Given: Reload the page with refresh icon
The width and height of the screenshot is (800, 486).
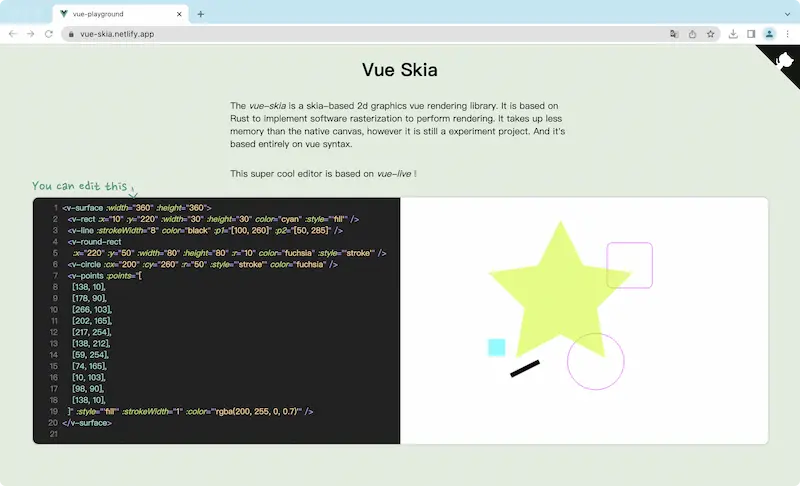Looking at the screenshot, I should pos(48,34).
